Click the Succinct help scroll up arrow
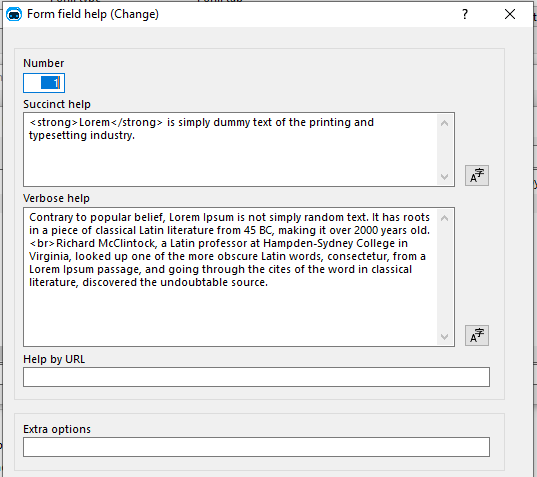The image size is (537, 477). (x=444, y=123)
